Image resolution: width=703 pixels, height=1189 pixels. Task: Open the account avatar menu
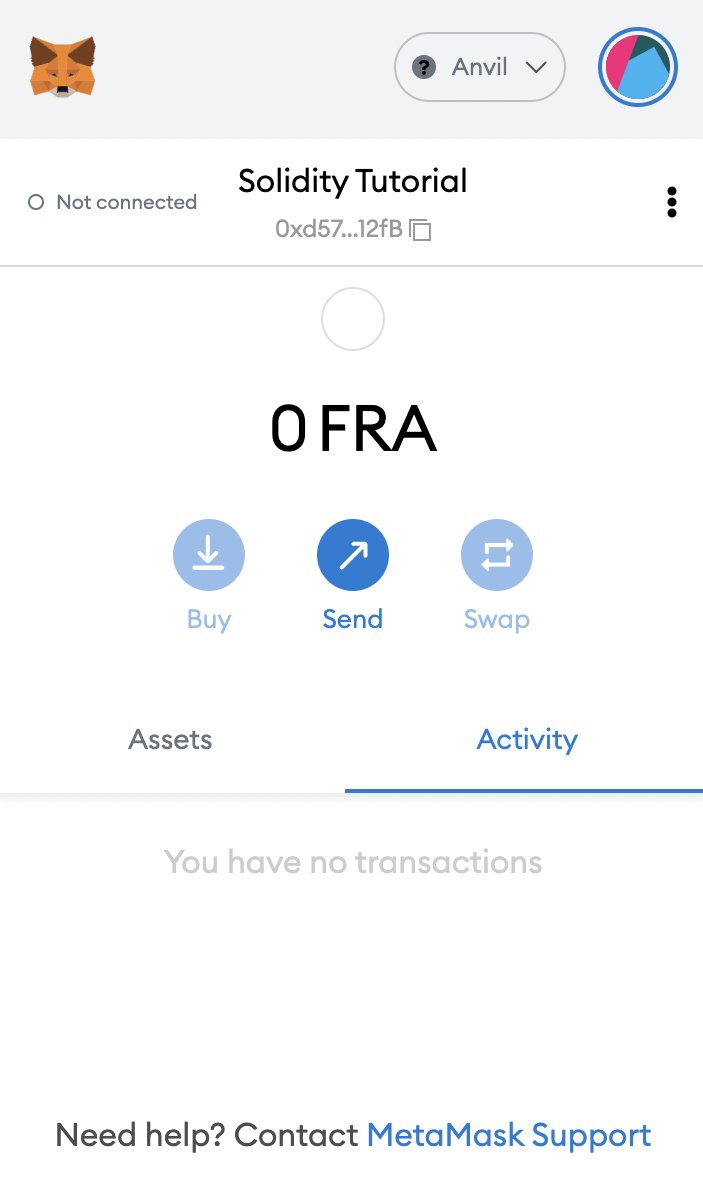click(638, 67)
